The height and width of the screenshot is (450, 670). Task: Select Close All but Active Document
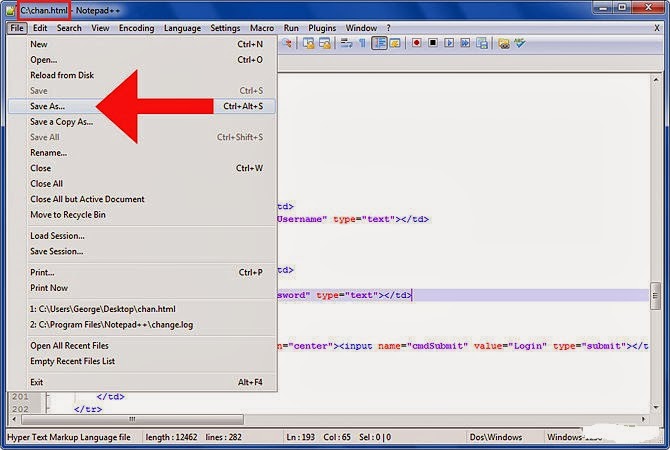tap(141, 199)
